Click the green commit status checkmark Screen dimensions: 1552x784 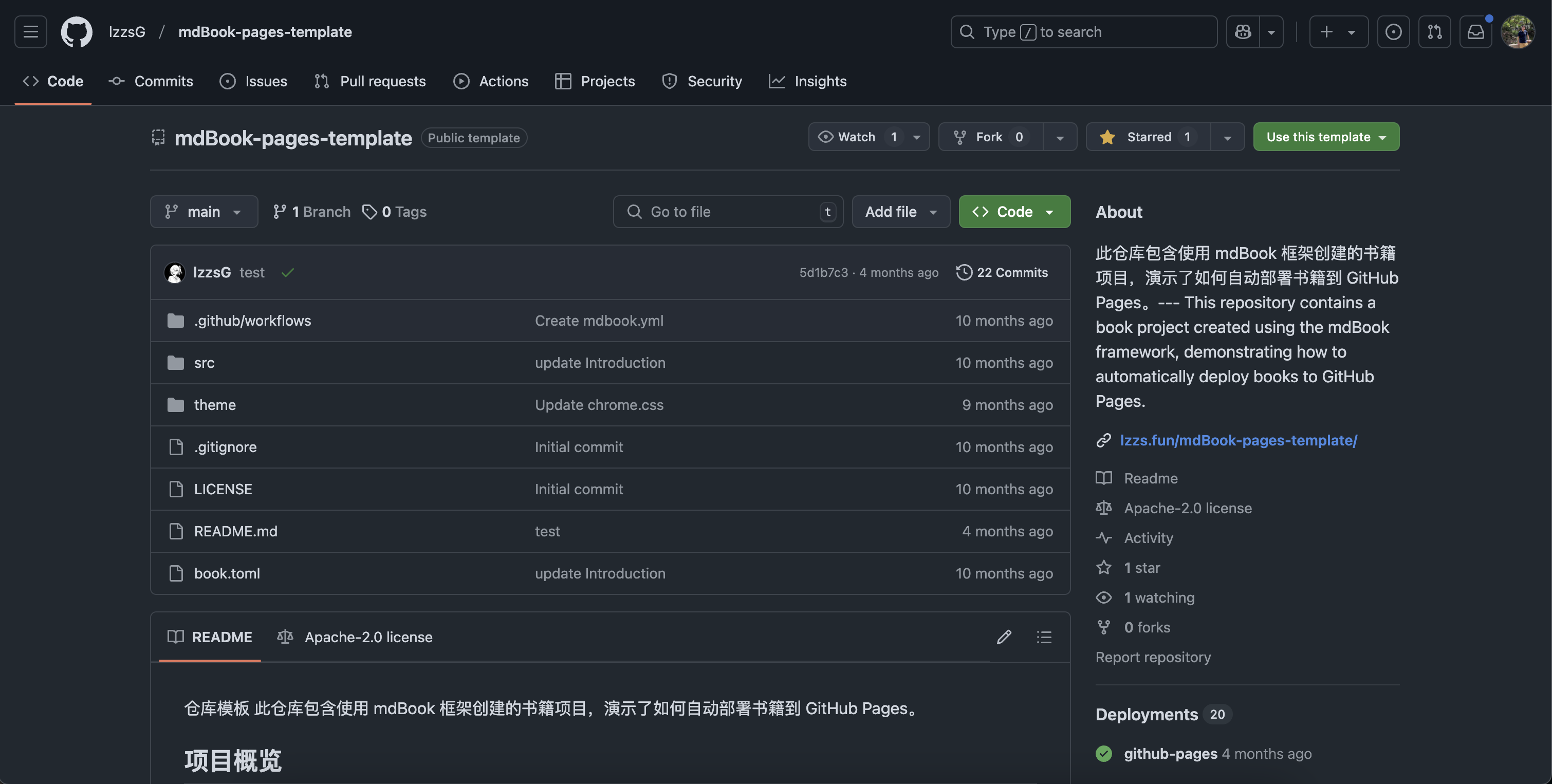288,273
